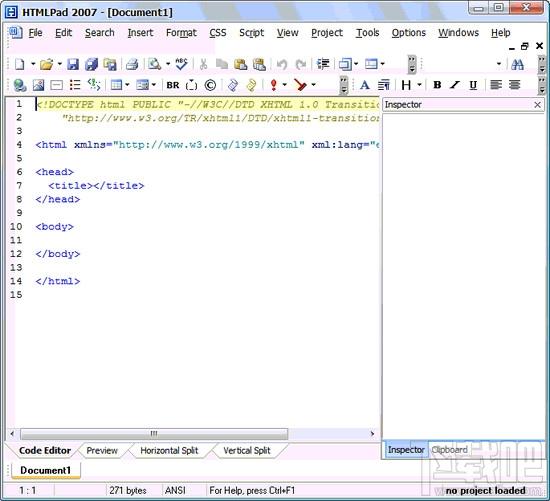The height and width of the screenshot is (501, 550).
Task: Open the H heading level dropdown
Action: pos(419,85)
